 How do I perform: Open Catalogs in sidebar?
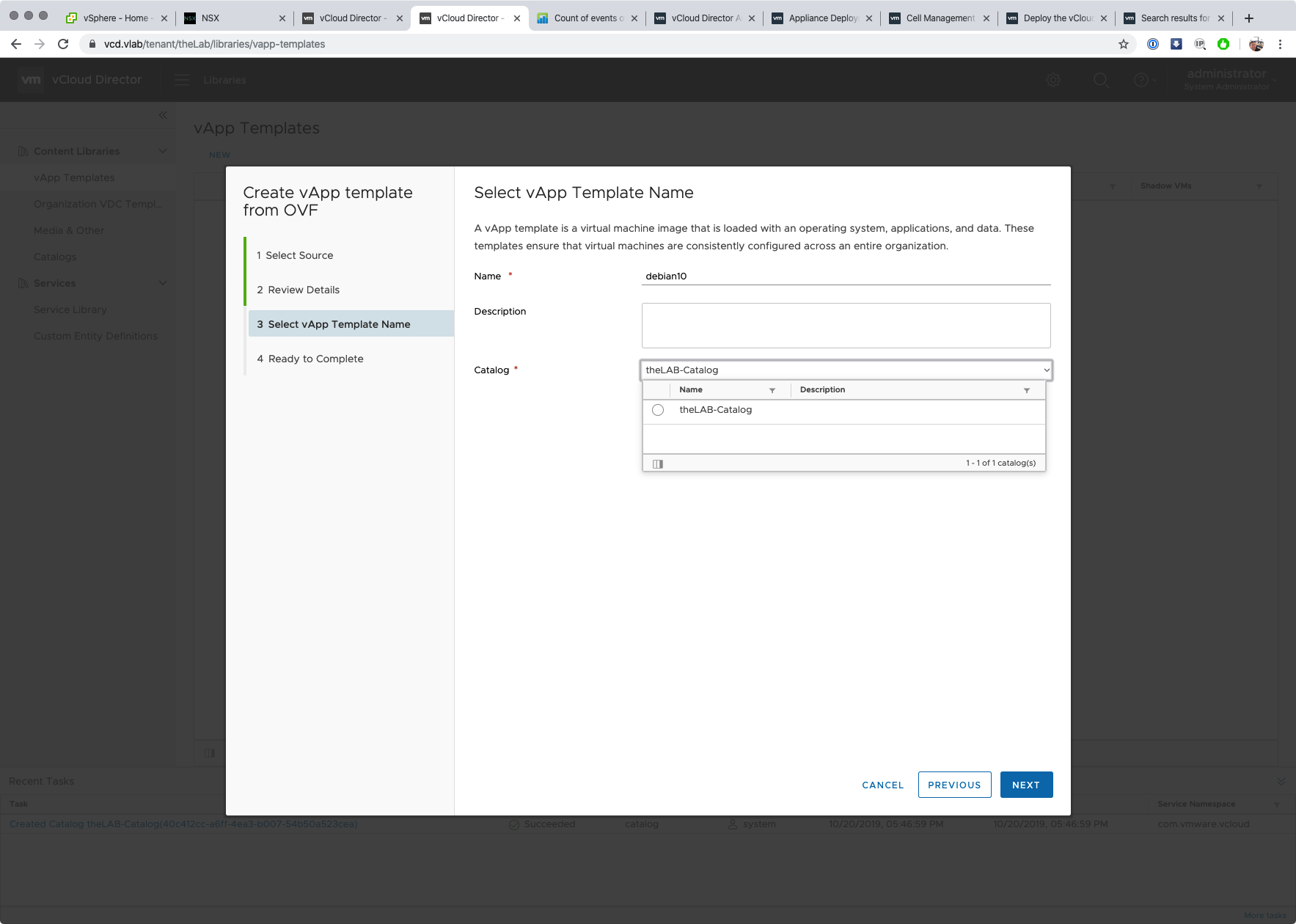click(x=55, y=257)
